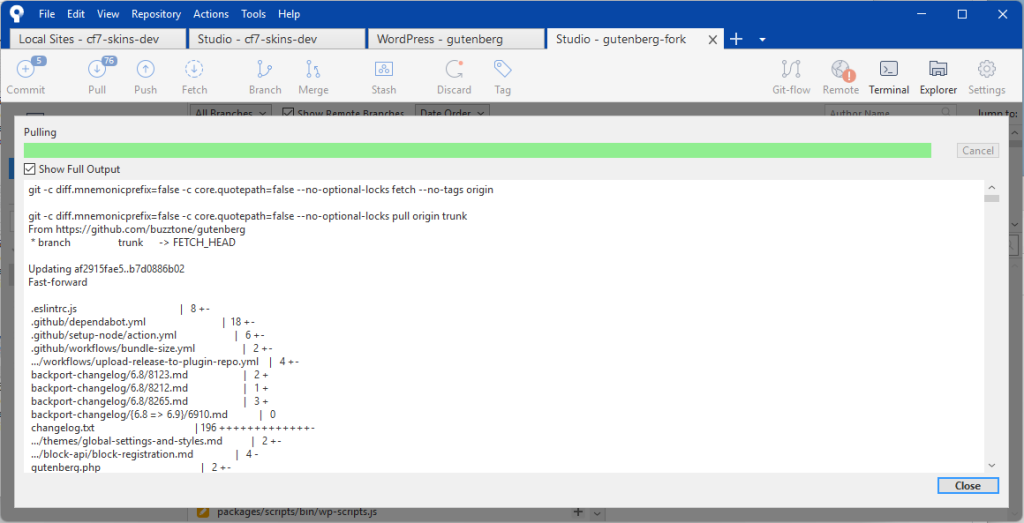Click the green Pulling progress bar
This screenshot has width=1024, height=523.
pos(477,150)
